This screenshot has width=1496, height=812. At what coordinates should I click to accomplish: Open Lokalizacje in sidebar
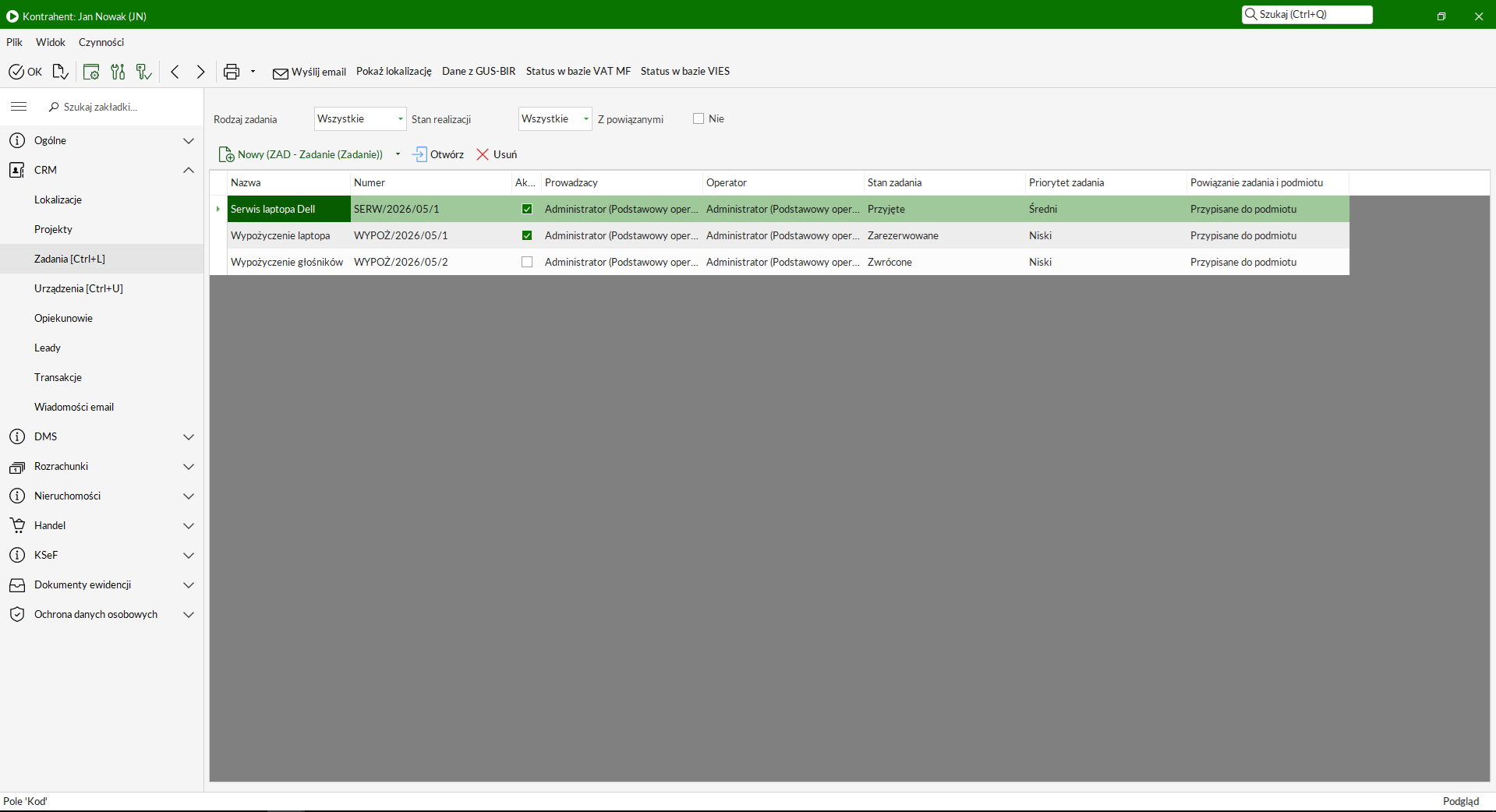(x=58, y=199)
